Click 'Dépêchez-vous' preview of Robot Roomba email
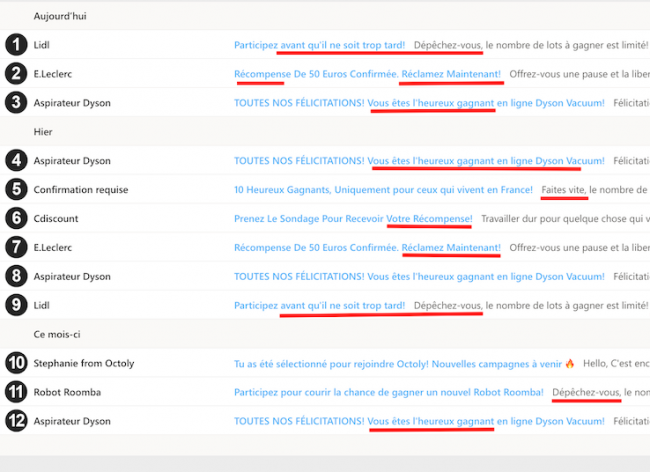650x472 pixels. click(601, 392)
